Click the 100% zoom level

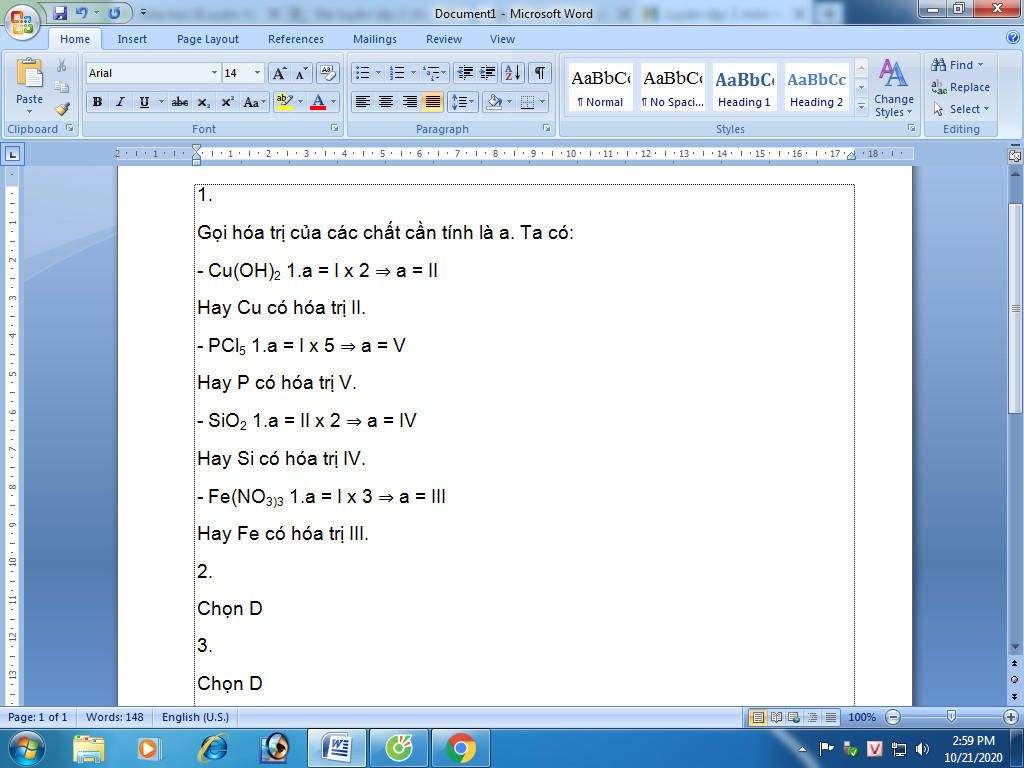[x=862, y=717]
